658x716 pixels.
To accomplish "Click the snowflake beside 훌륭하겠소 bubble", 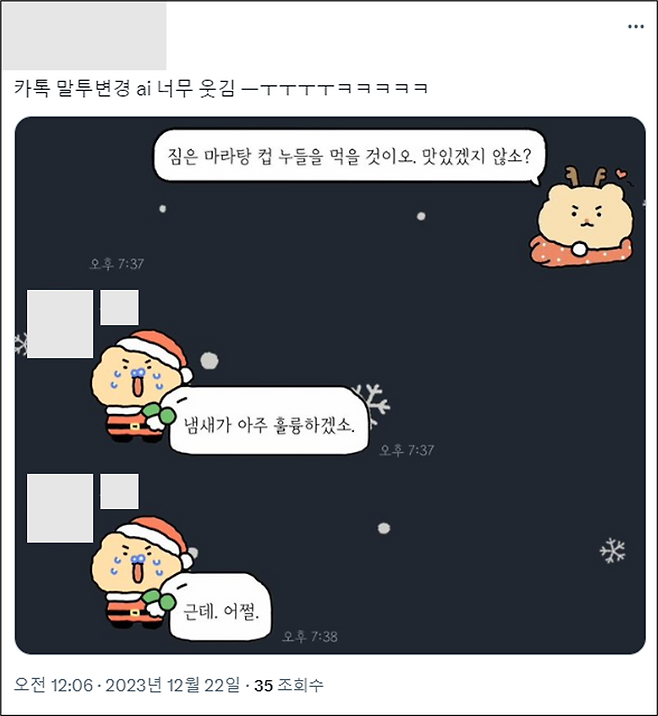I will click(x=374, y=404).
